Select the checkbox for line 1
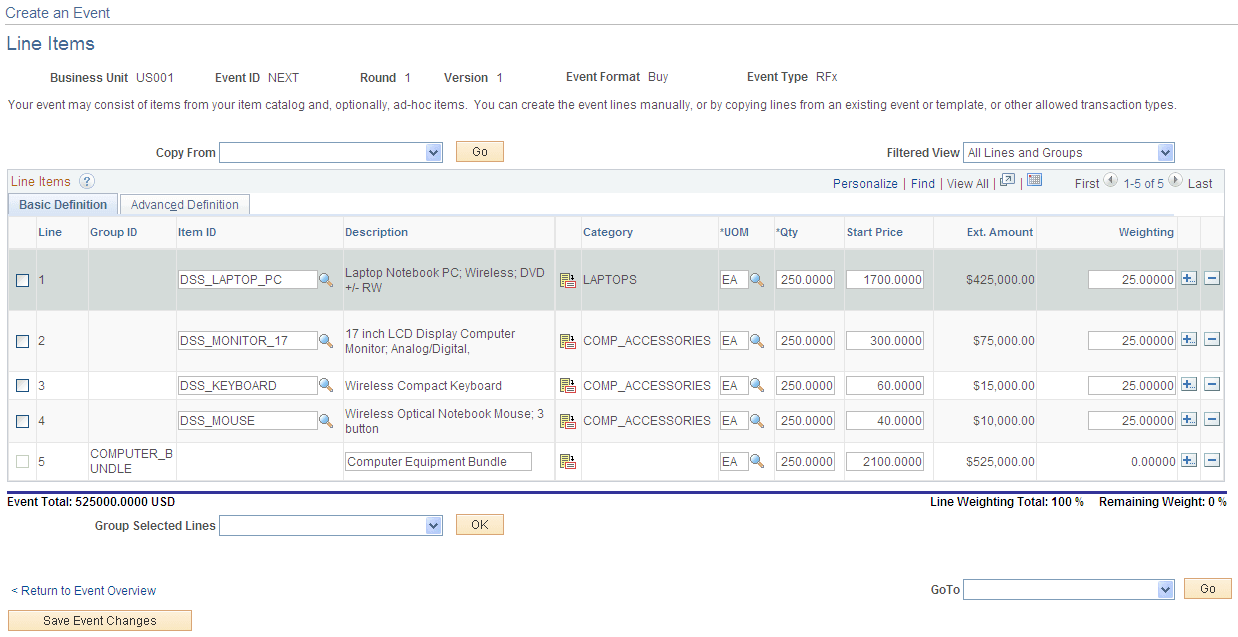Image resolution: width=1238 pixels, height=637 pixels. pos(23,280)
